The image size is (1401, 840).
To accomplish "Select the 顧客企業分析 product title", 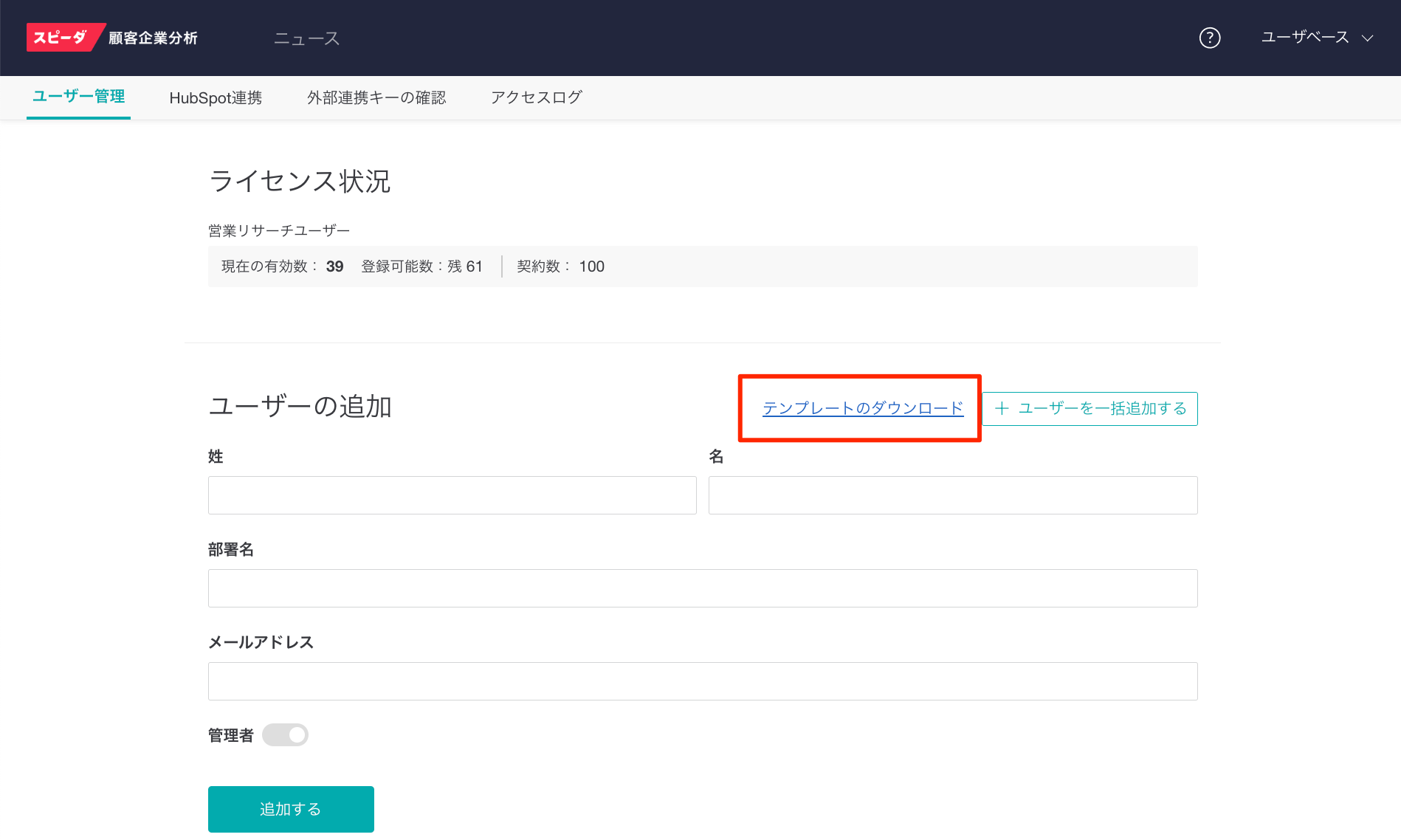I will point(153,38).
